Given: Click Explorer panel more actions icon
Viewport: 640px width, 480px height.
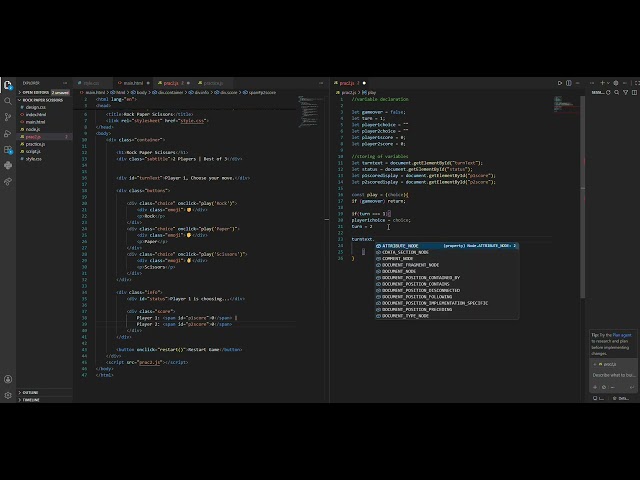Looking at the screenshot, I should pyautogui.click(x=65, y=83).
